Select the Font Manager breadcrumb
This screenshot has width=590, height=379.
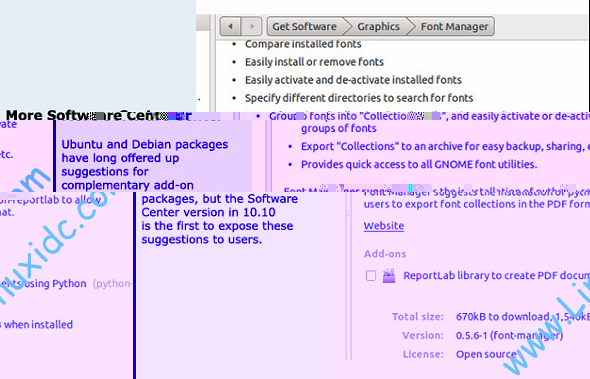(454, 26)
